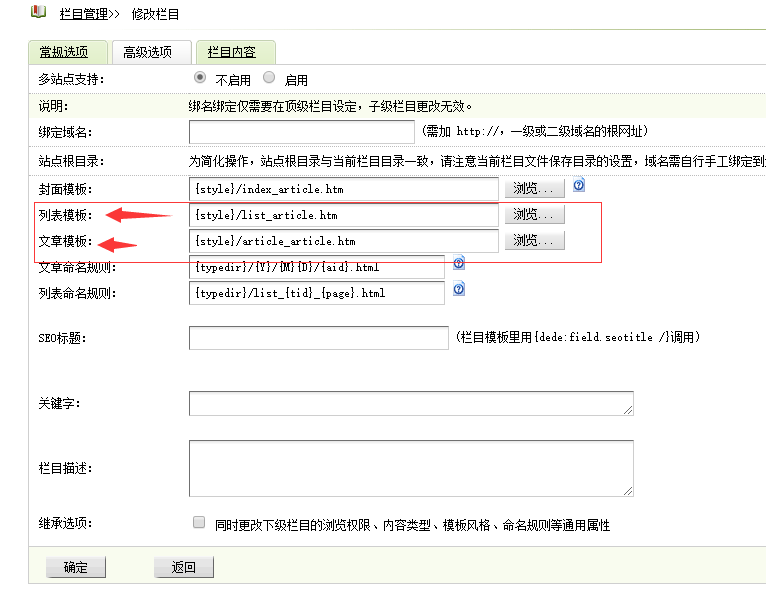Click the help icon beside 列表命名规则 field

(459, 290)
